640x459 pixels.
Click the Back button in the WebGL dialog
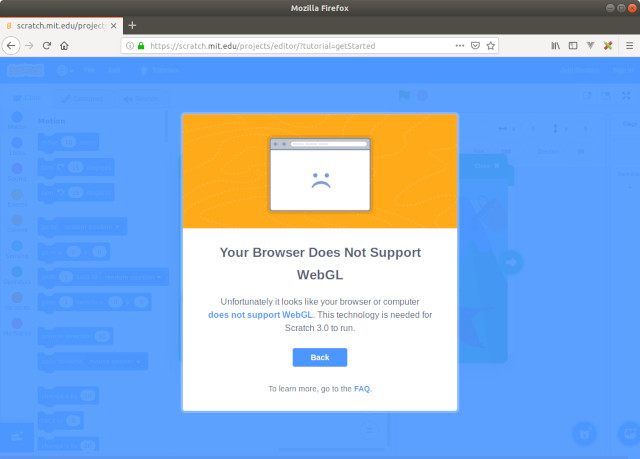coord(320,357)
